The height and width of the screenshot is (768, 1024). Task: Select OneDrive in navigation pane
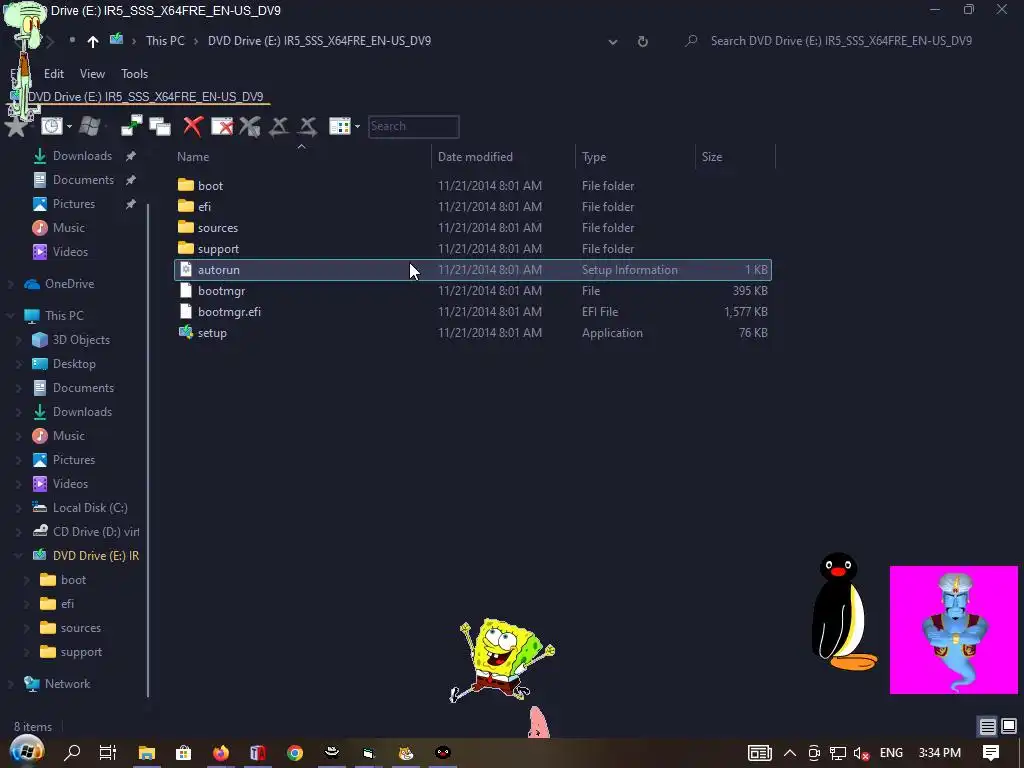tap(69, 283)
